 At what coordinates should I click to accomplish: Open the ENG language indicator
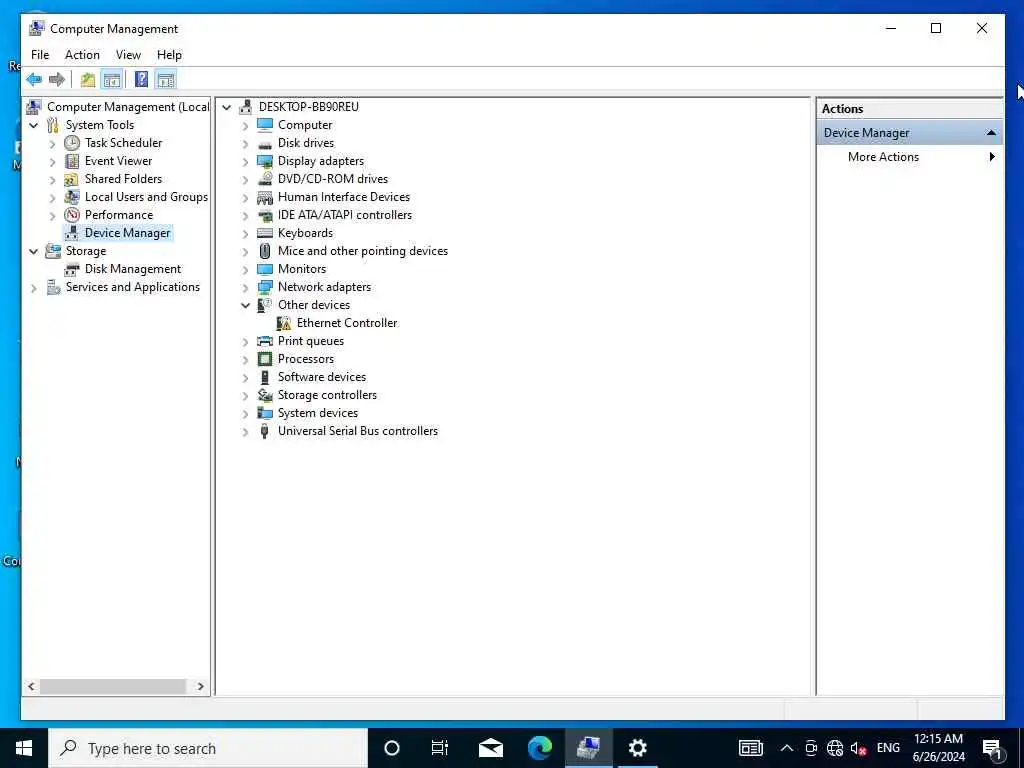[x=888, y=748]
